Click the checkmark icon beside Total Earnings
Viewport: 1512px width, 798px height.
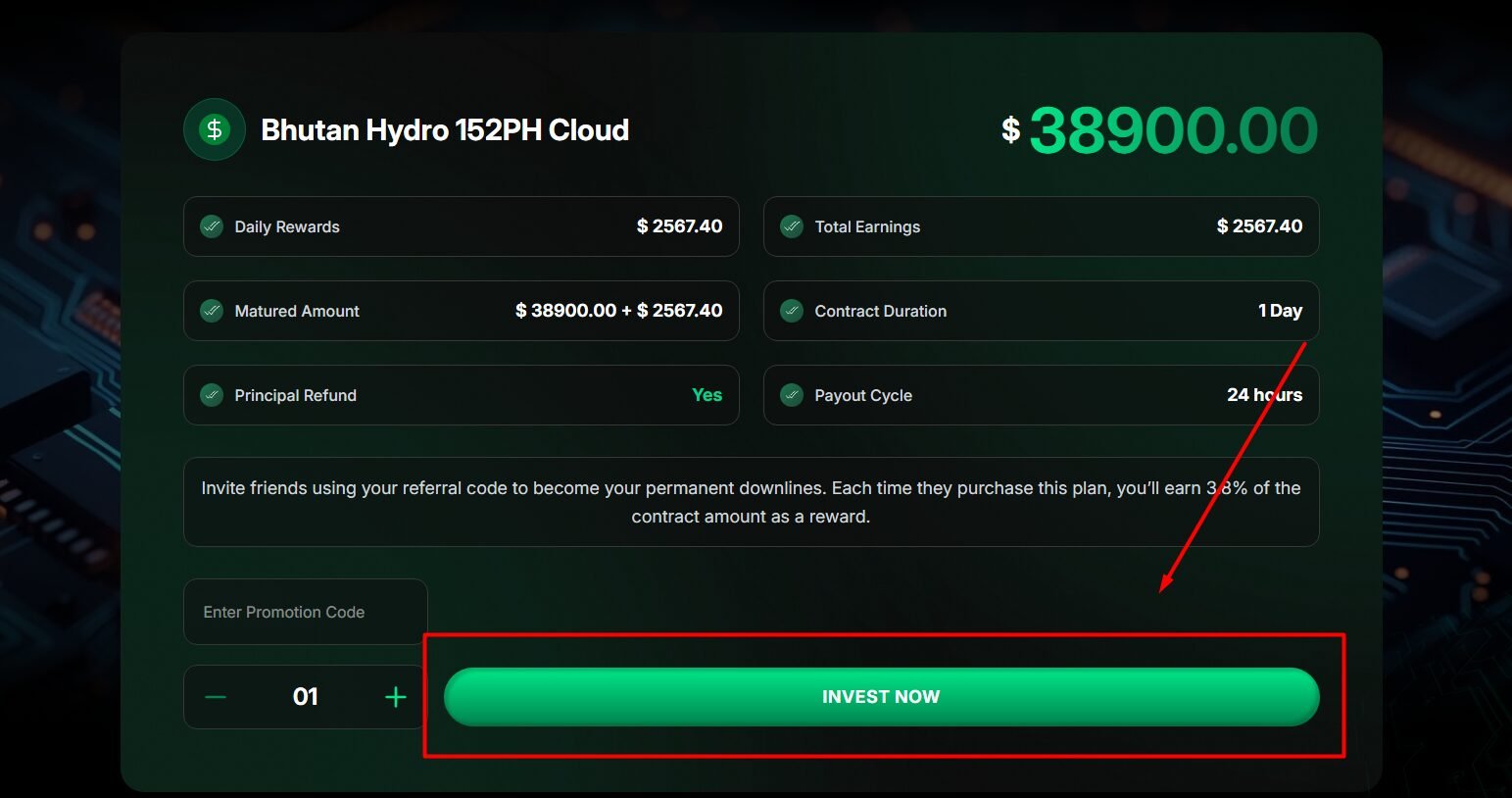tap(791, 225)
